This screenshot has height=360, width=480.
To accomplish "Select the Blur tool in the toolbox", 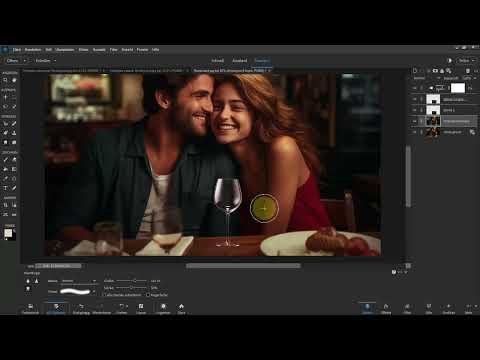I will [5, 142].
